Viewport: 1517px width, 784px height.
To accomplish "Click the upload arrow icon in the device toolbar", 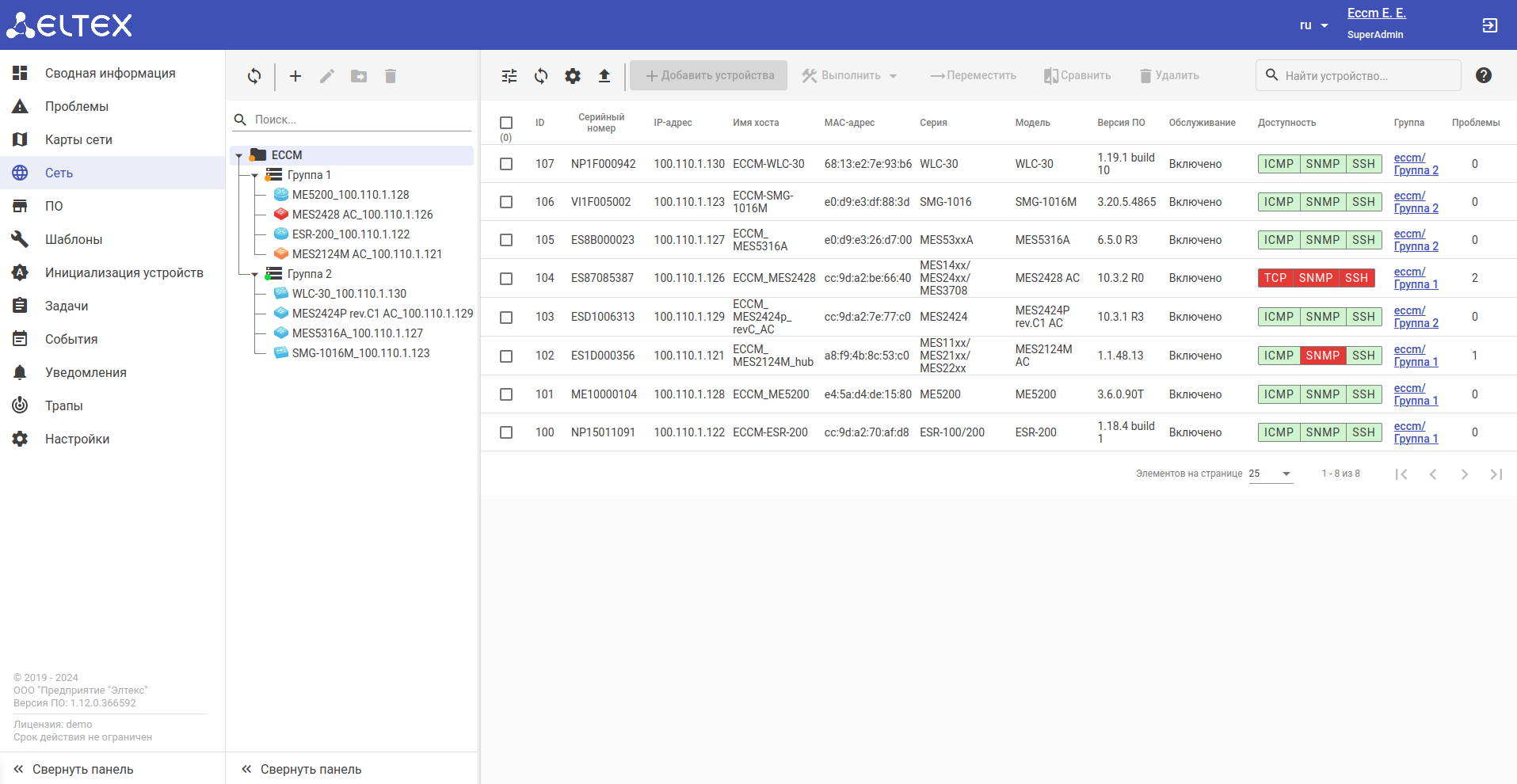I will tap(604, 76).
